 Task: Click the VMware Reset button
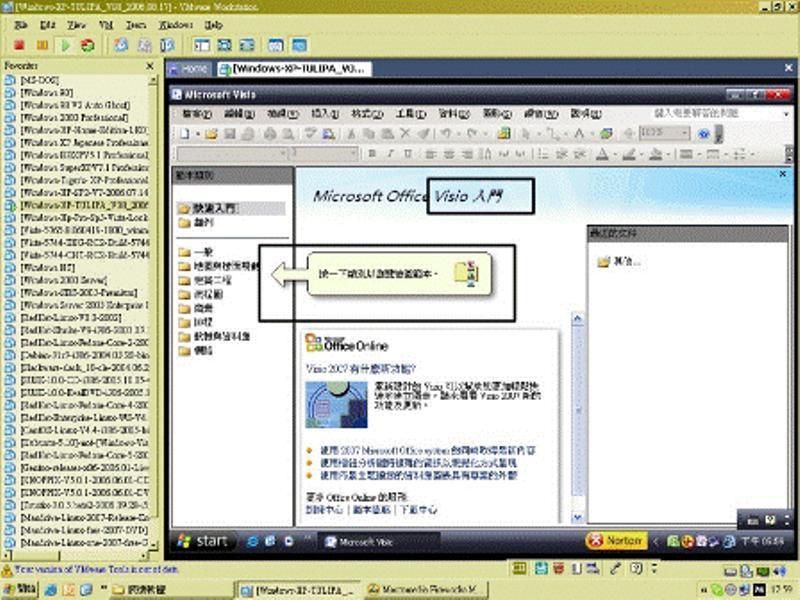click(88, 45)
